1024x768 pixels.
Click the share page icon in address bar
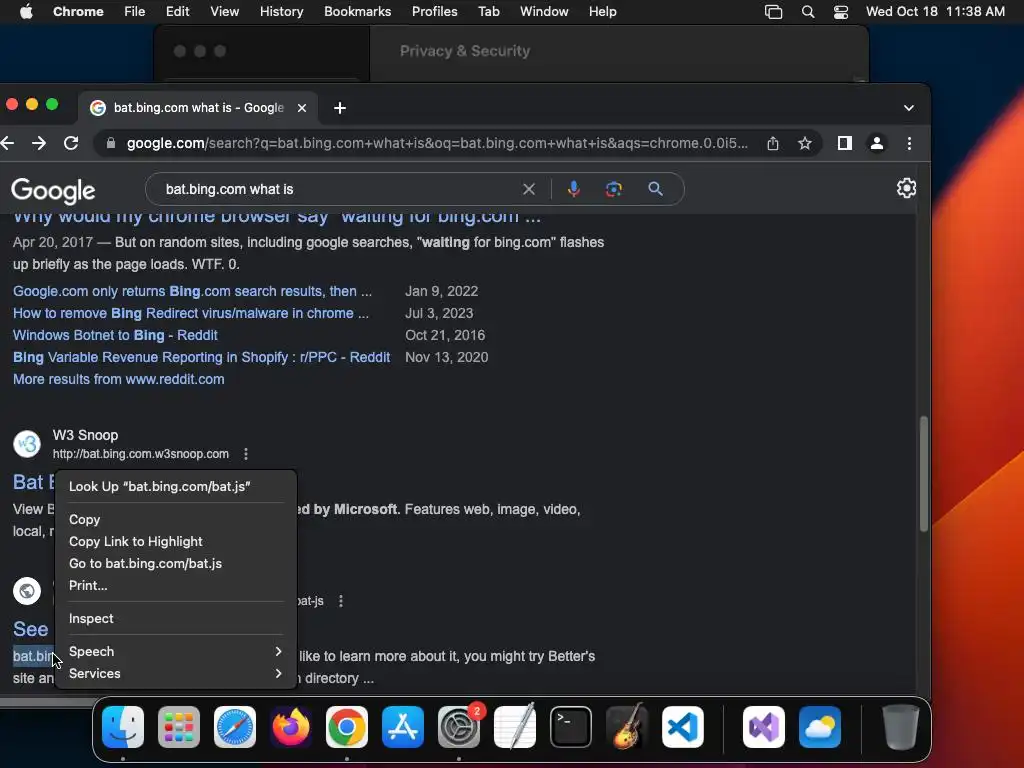tap(773, 143)
